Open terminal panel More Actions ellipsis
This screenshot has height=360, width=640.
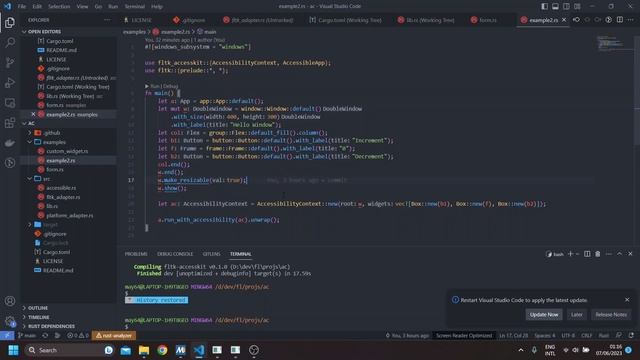tap(609, 254)
